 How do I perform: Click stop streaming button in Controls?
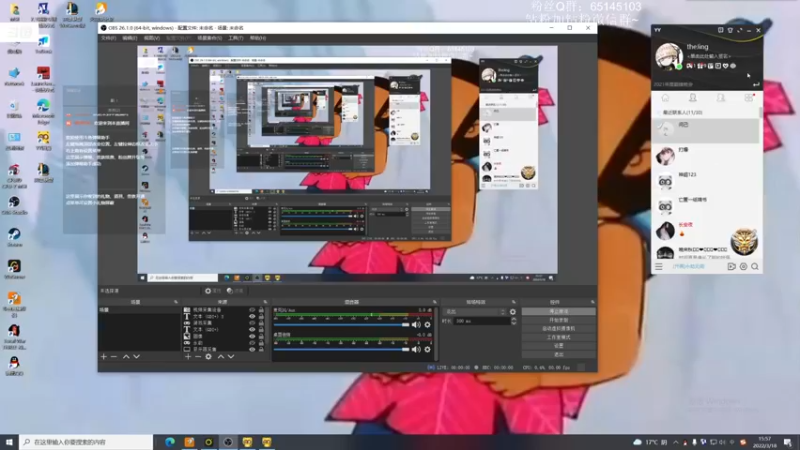click(x=559, y=311)
